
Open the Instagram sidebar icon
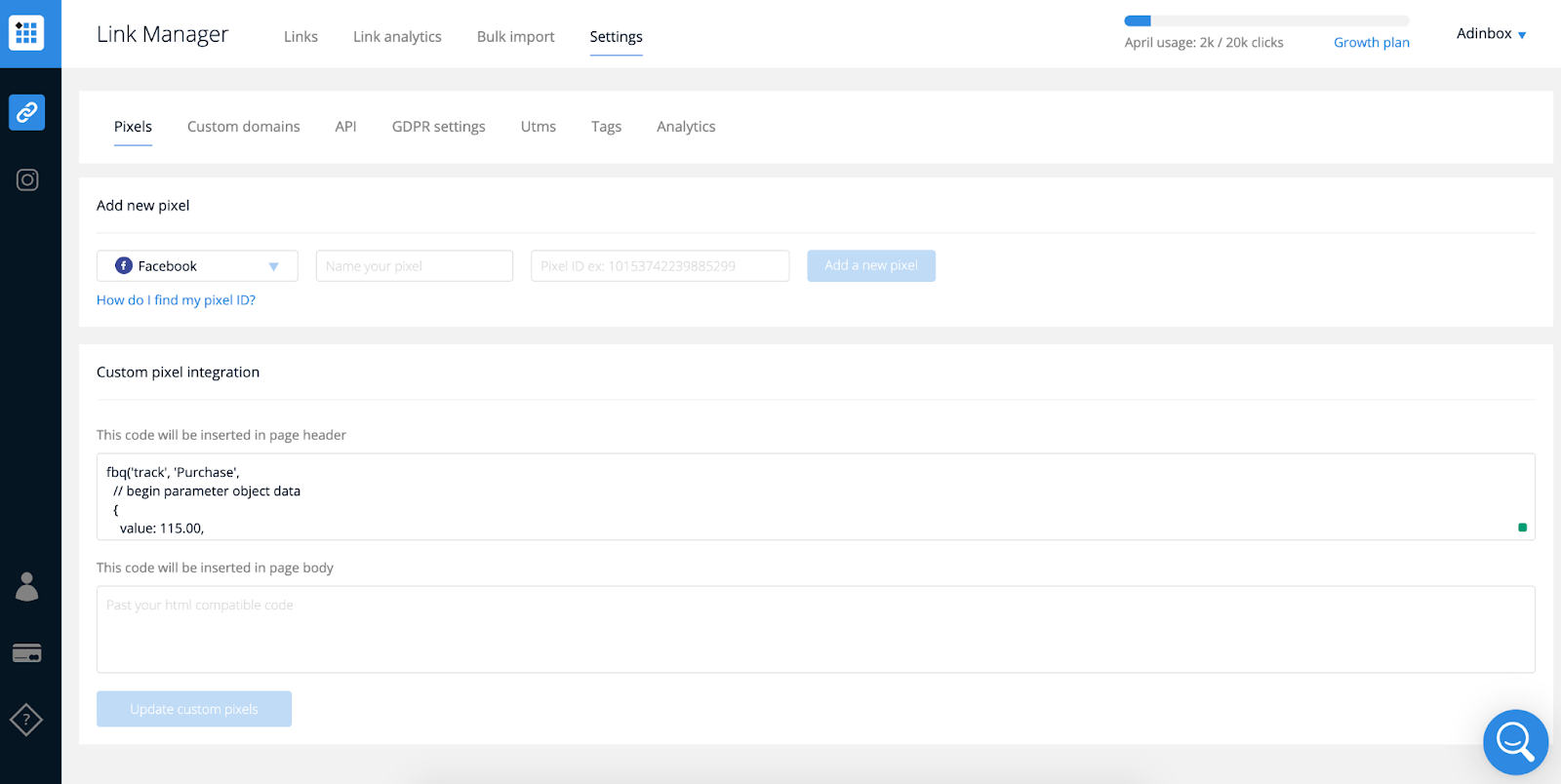27,179
